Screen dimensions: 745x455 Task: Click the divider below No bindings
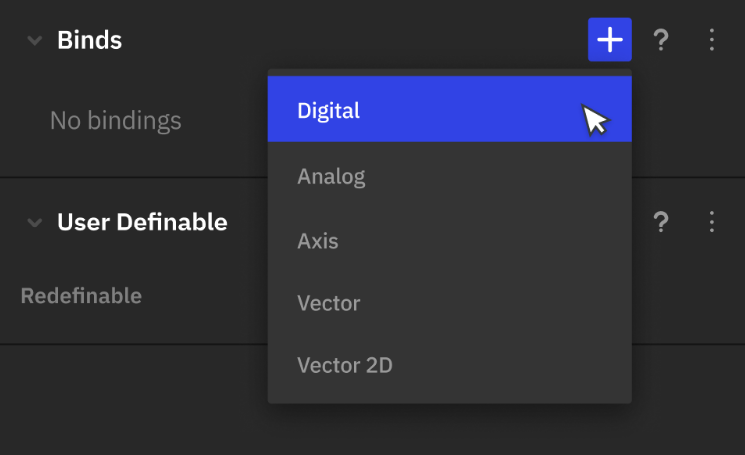[x=134, y=177]
